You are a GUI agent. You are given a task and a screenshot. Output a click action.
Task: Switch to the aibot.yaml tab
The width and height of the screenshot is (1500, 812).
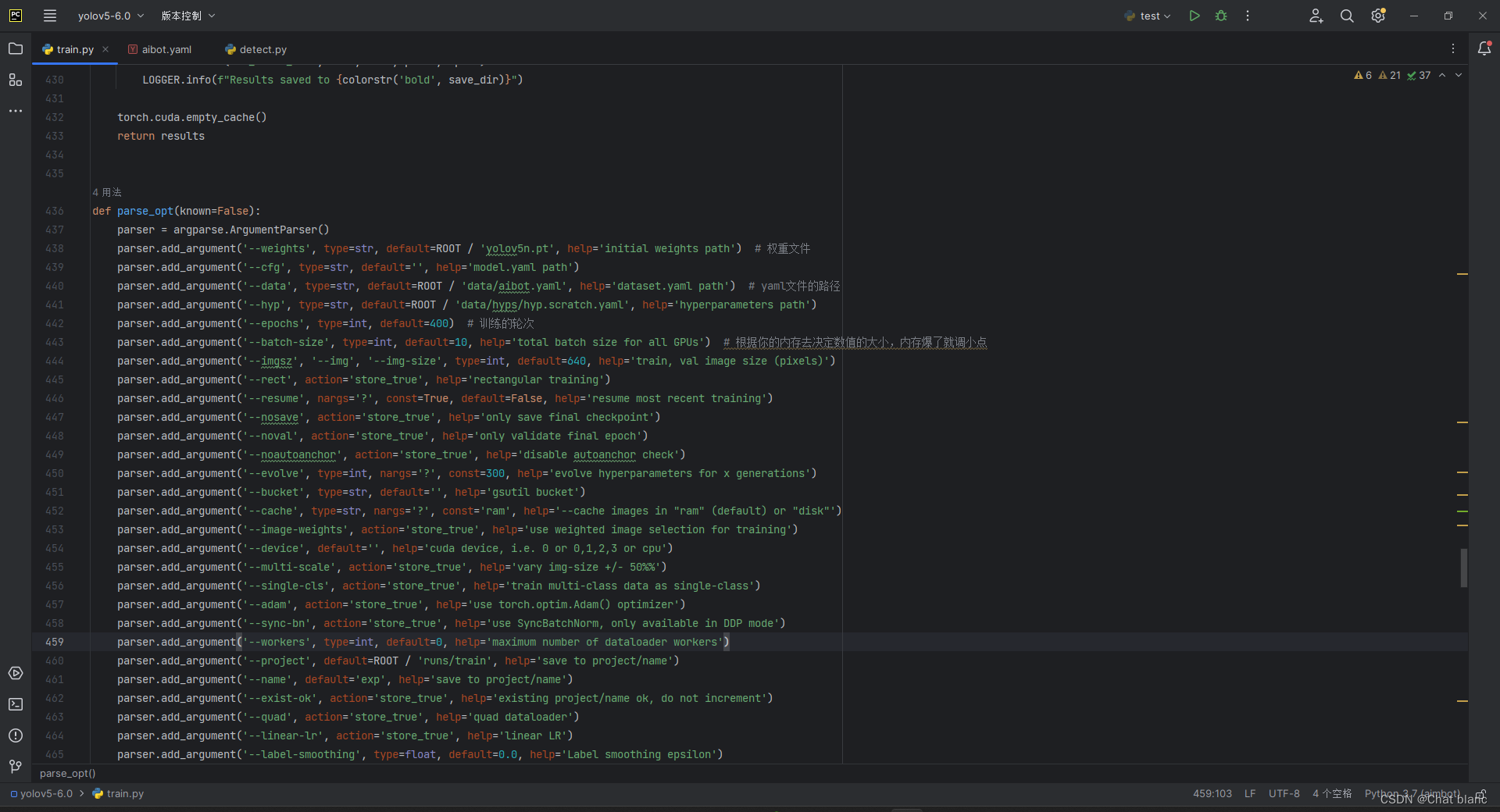pyautogui.click(x=160, y=49)
